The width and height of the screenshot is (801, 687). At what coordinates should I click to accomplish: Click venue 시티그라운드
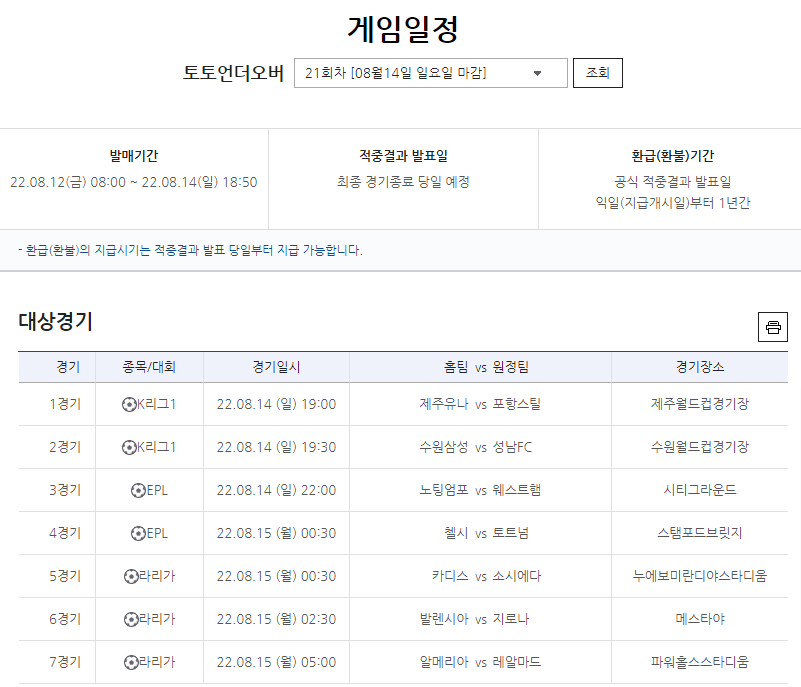click(700, 490)
